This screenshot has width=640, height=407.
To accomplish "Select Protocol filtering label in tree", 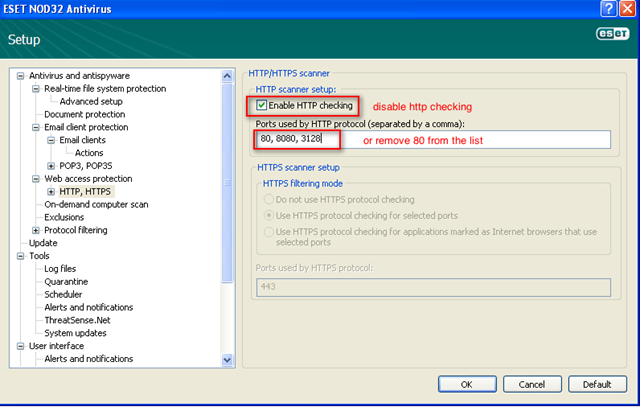I will pos(76,230).
